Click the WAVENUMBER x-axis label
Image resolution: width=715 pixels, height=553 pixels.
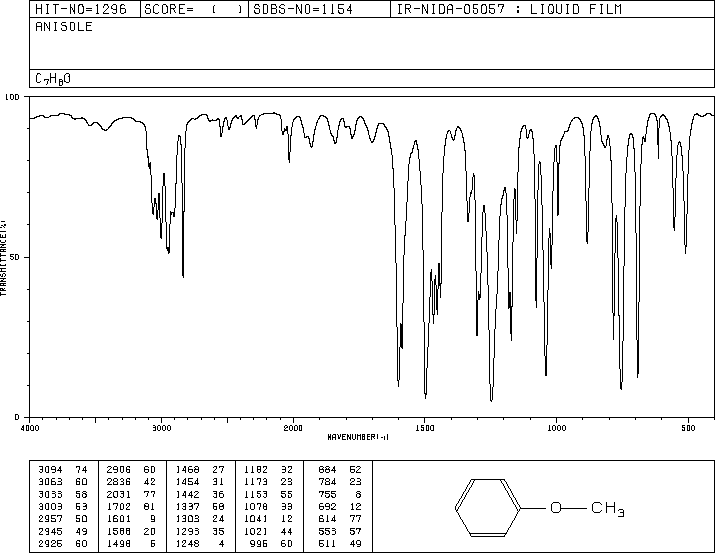coord(358,437)
